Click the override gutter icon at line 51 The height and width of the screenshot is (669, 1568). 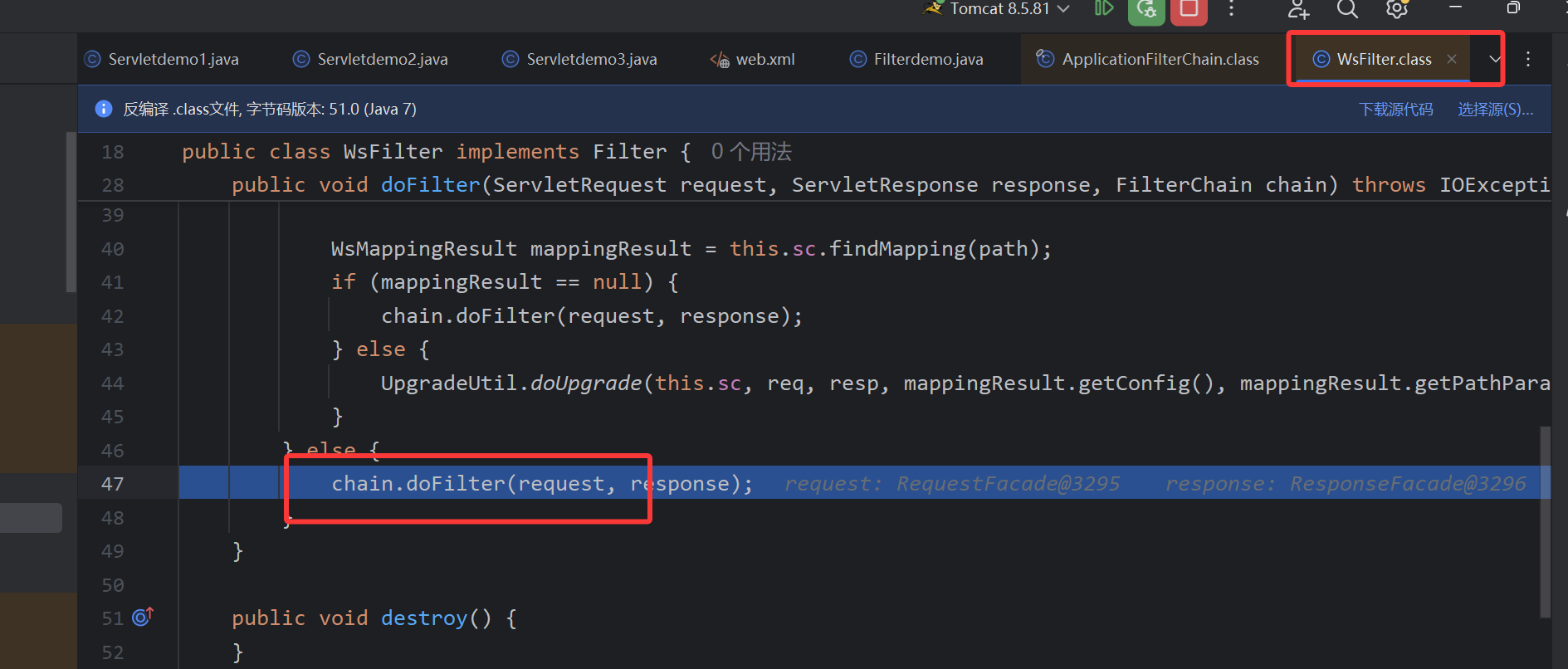pos(142,617)
